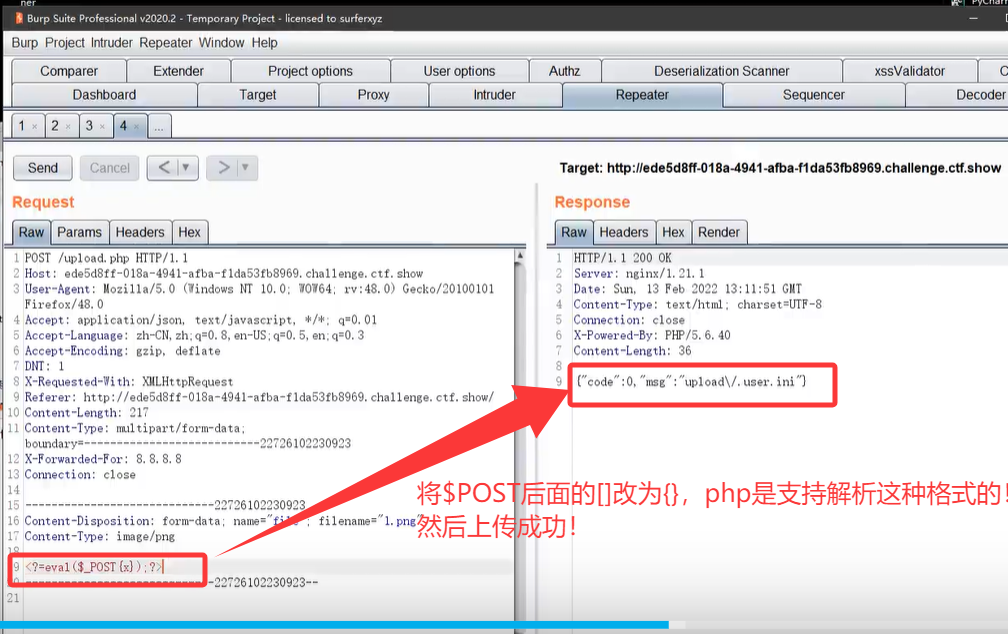Click the Target URL label
The width and height of the screenshot is (1008, 634).
(780, 168)
